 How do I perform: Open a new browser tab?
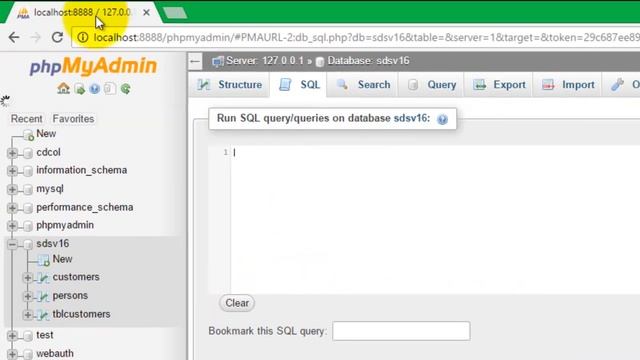pos(175,13)
